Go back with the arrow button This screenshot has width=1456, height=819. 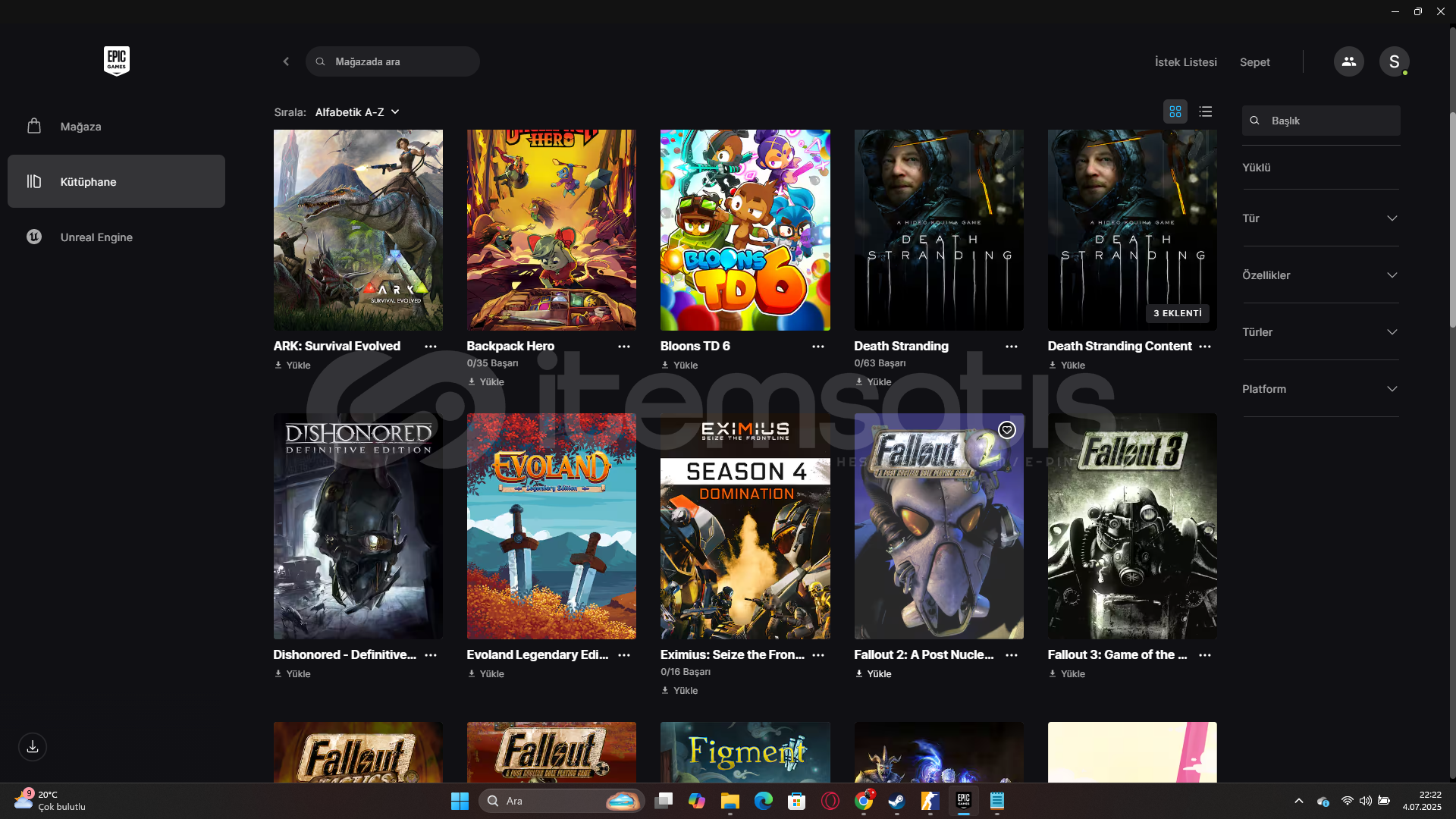point(286,61)
